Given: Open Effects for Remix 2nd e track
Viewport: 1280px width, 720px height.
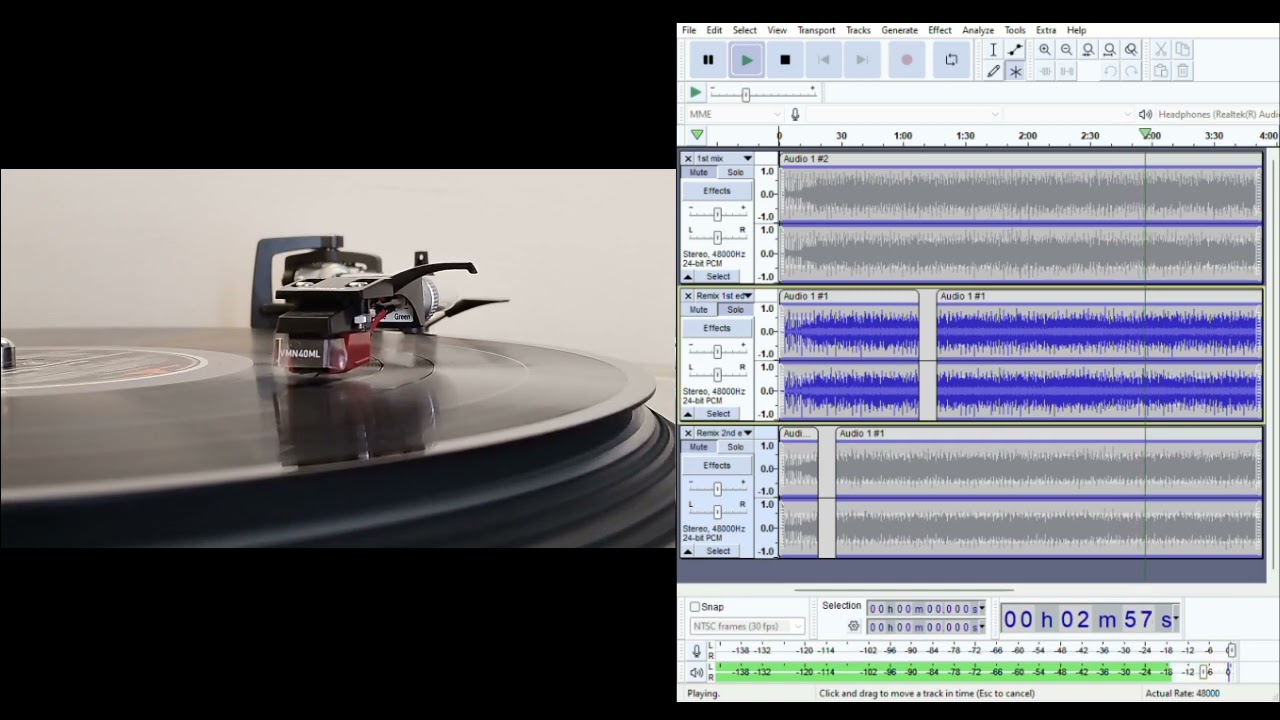Looking at the screenshot, I should (x=717, y=465).
